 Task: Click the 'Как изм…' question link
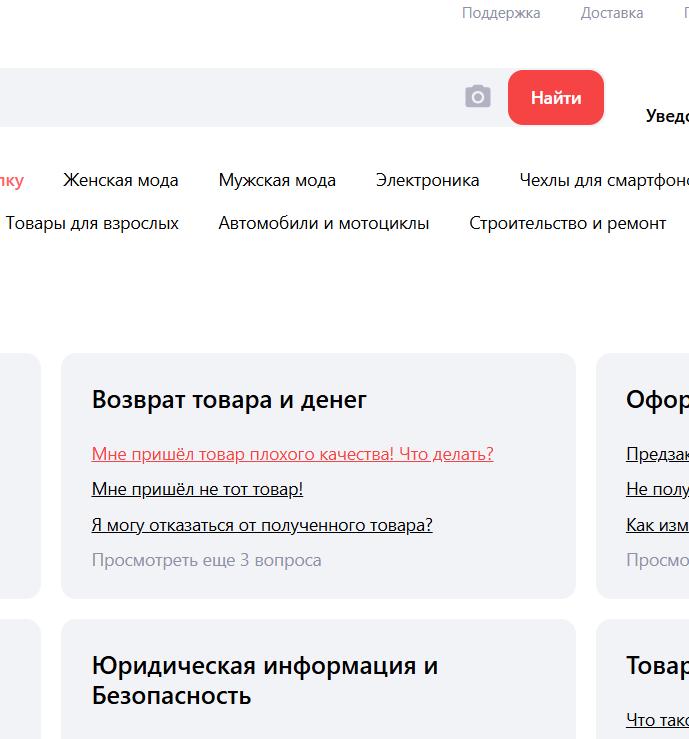[x=657, y=525]
